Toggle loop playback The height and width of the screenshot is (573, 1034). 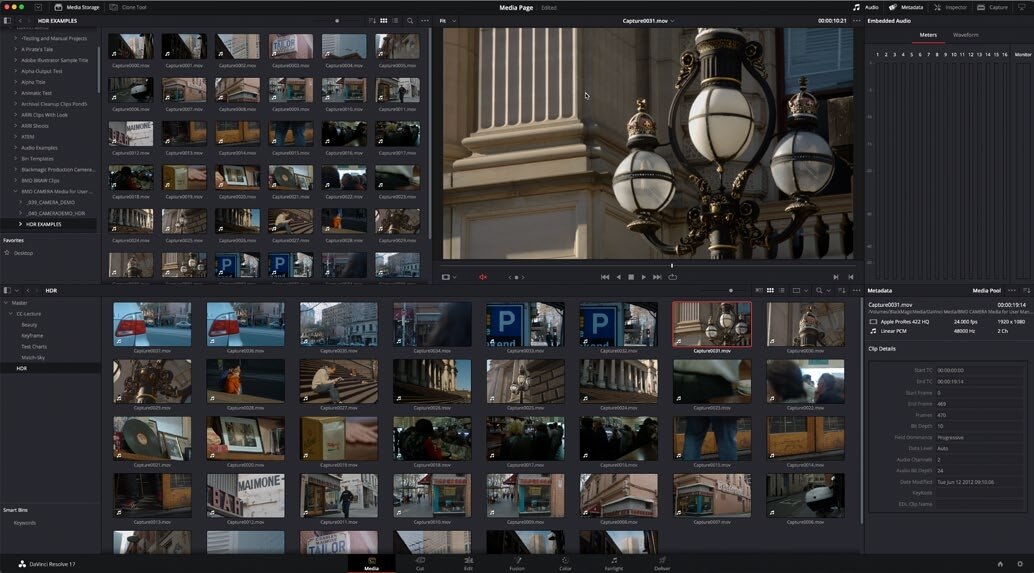pos(673,278)
